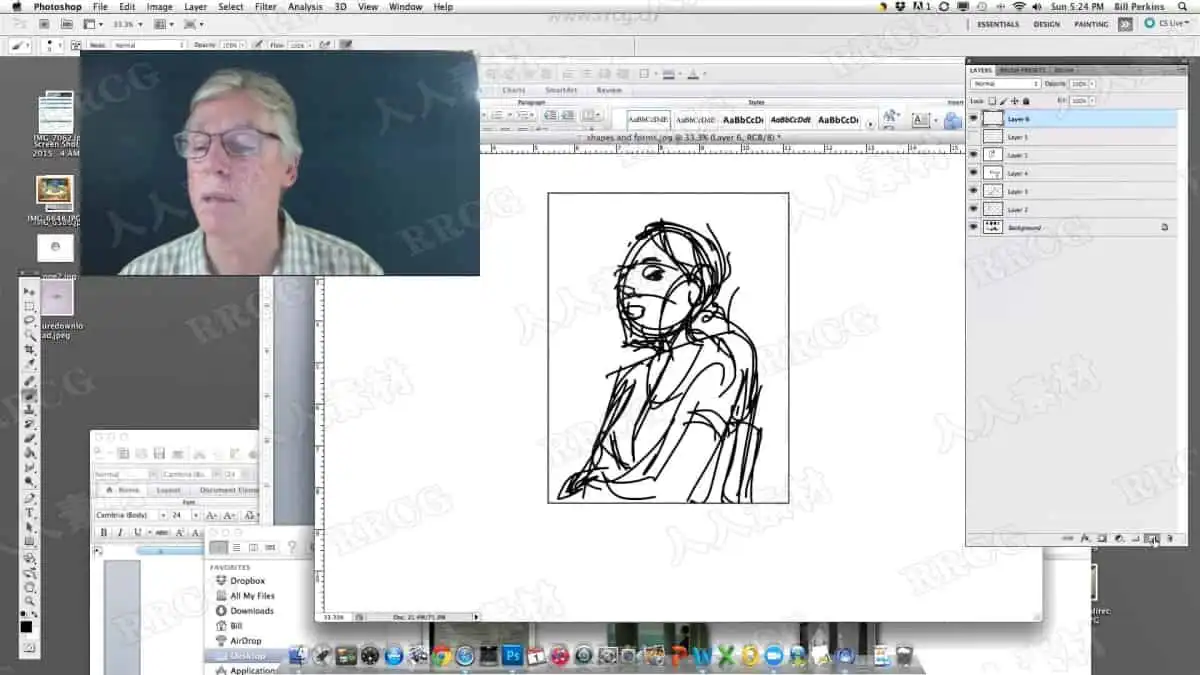The height and width of the screenshot is (675, 1200).
Task: Hide Layer 3 visibility eye
Action: pos(974,191)
